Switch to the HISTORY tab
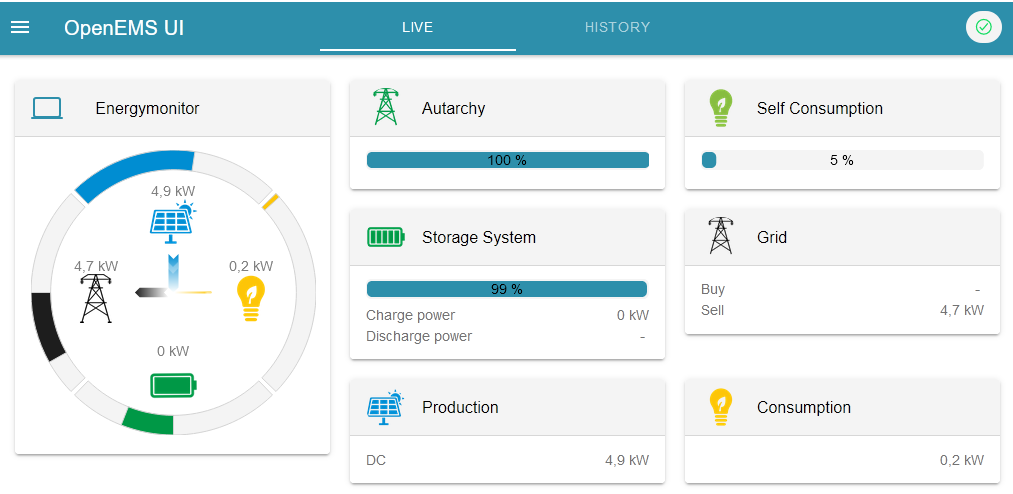Screen dimensions: 1013x494 617,27
